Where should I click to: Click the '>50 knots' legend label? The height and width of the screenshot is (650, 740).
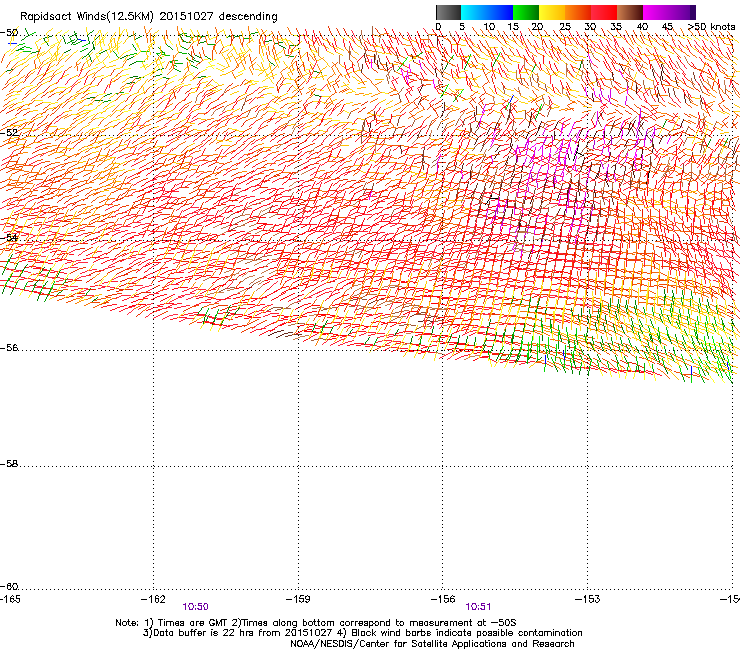coord(712,26)
